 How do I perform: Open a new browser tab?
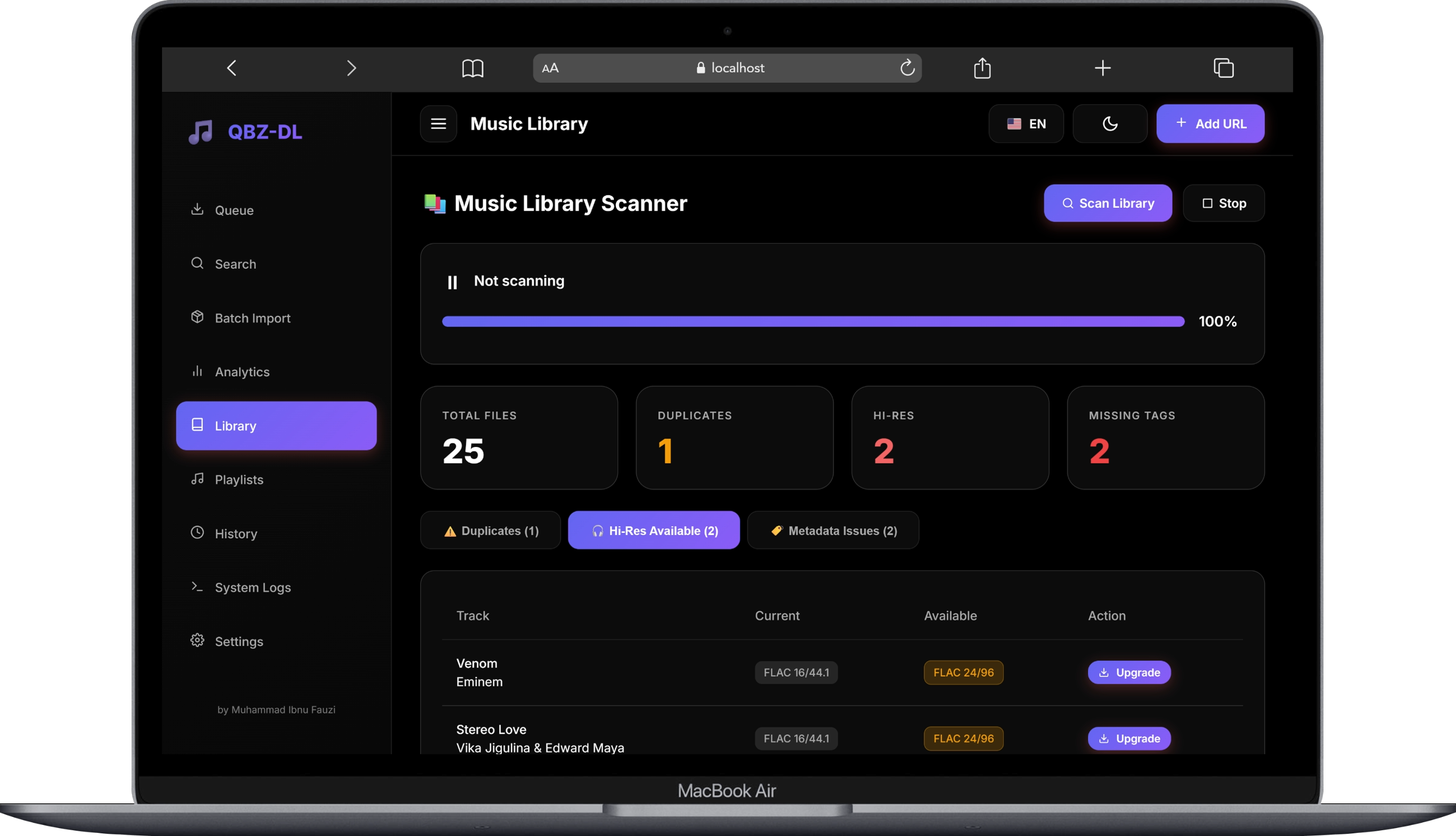[x=1103, y=68]
